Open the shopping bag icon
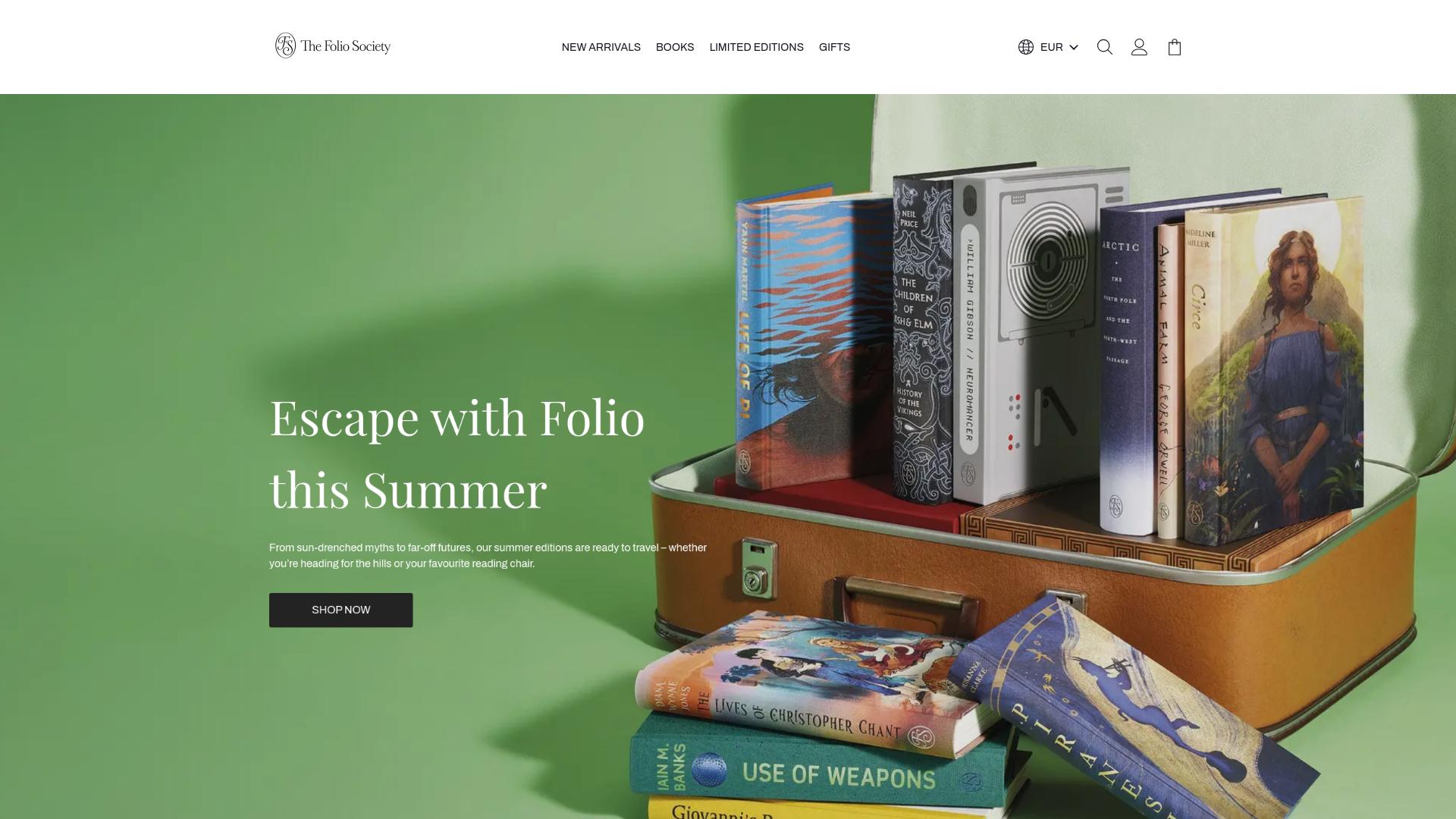The image size is (1456, 819). coord(1175,47)
